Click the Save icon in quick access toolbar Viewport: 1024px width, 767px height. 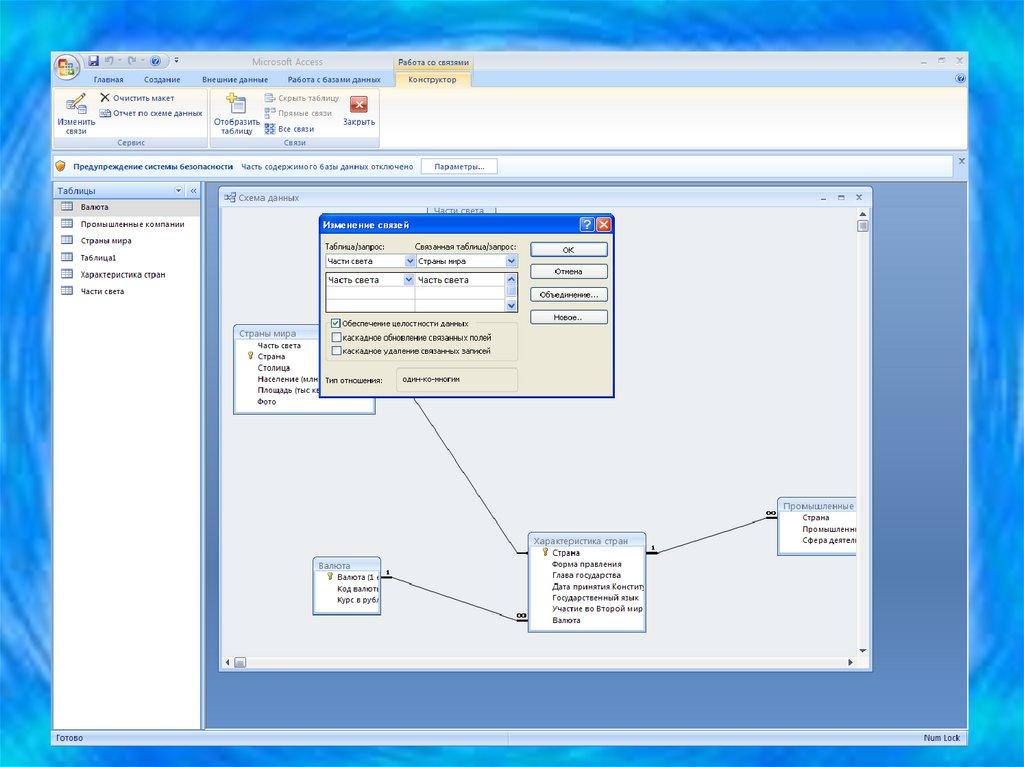tap(93, 61)
